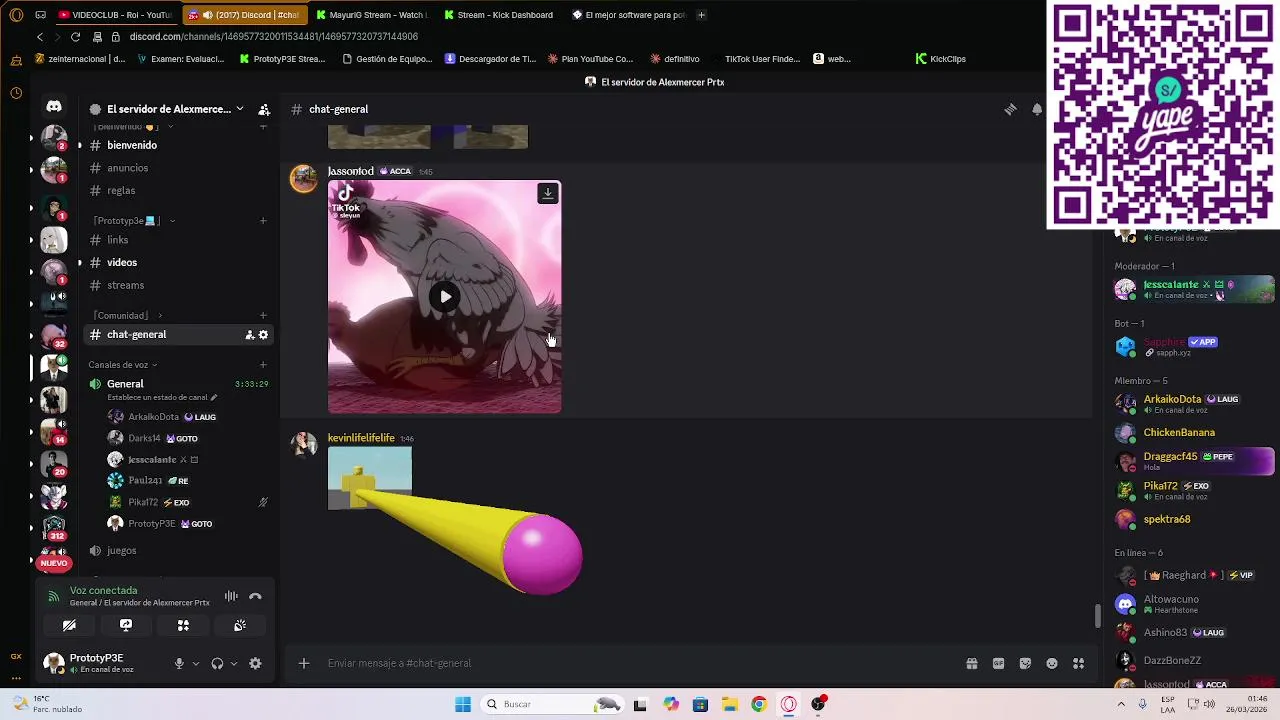Screen dimensions: 1280x720
Task: Open the kevinlifelifelife image thumbnail
Action: [x=370, y=478]
